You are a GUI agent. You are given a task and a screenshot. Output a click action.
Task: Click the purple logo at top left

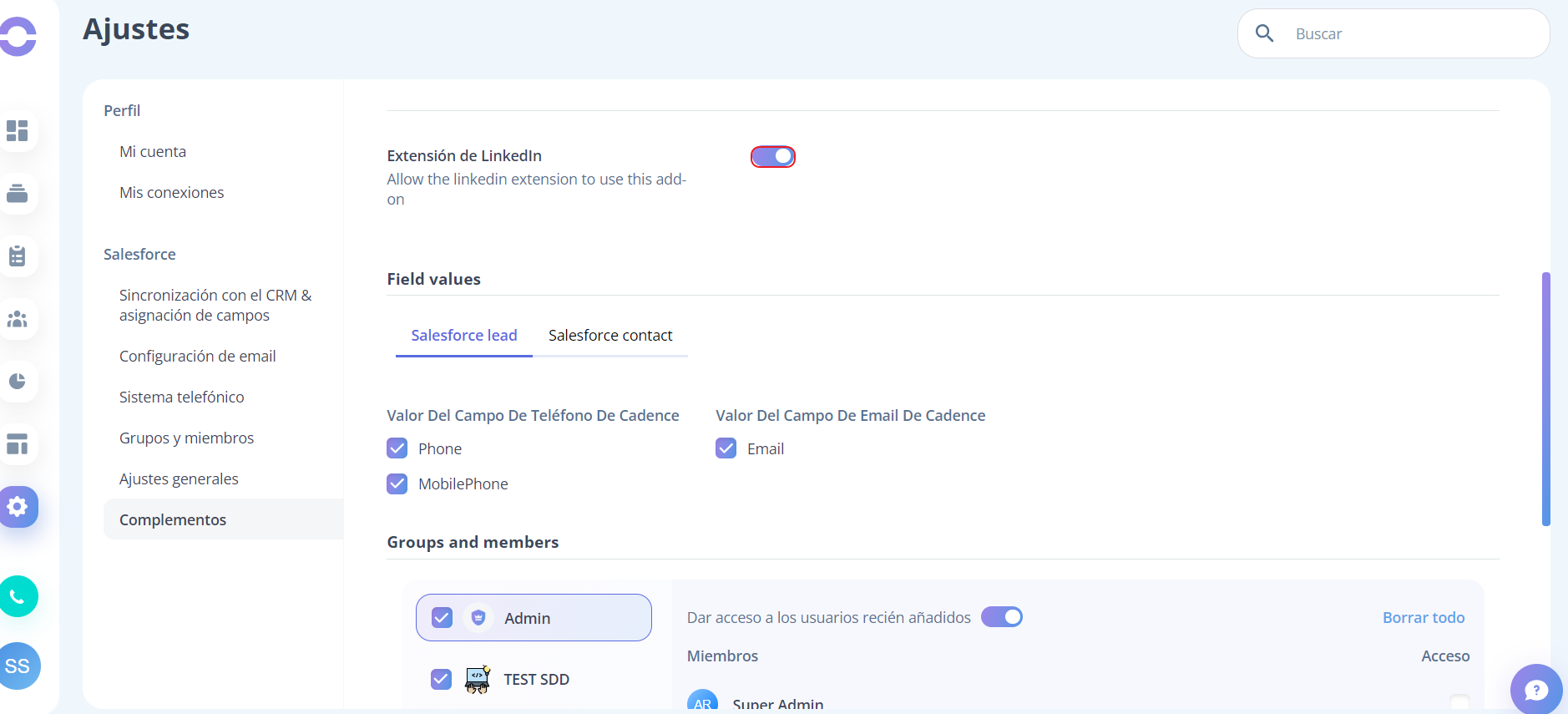(18, 37)
